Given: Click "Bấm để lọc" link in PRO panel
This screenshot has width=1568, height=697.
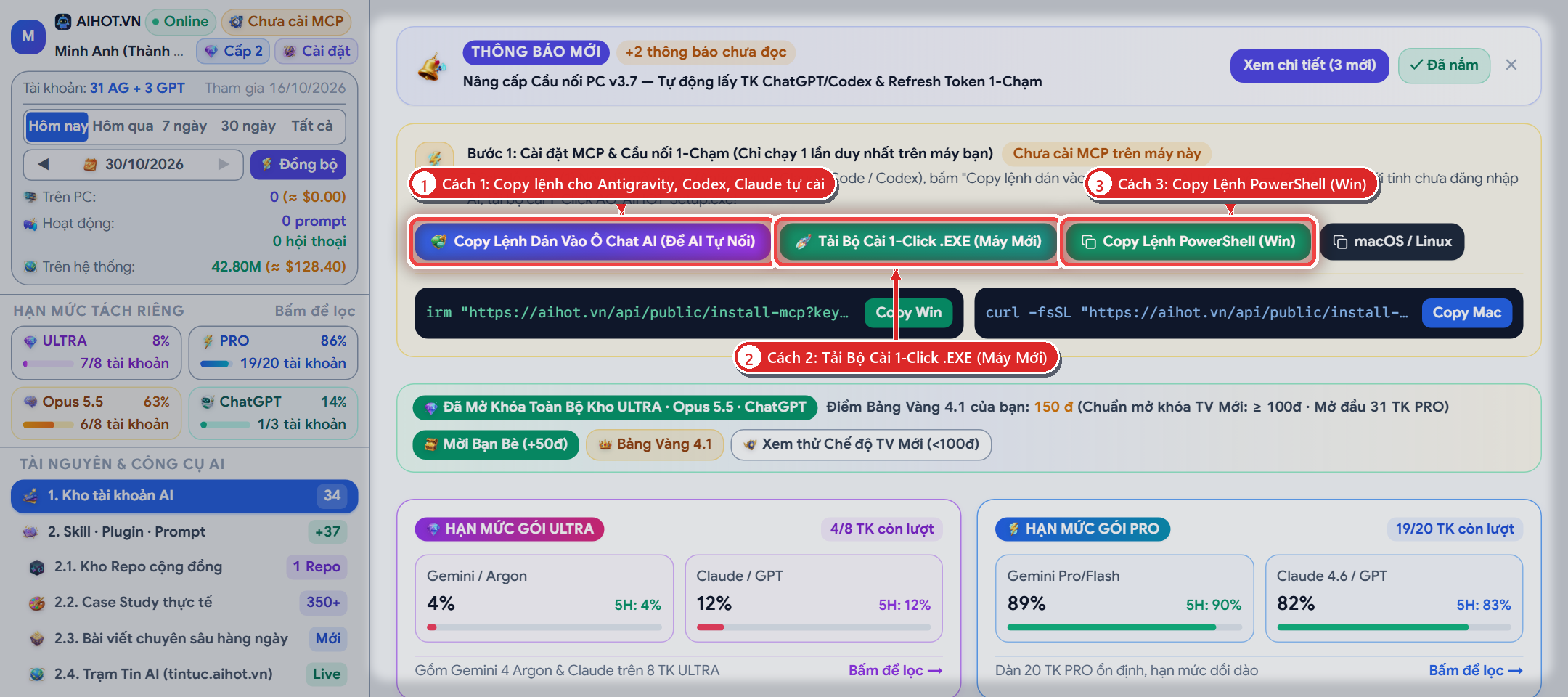Looking at the screenshot, I should pyautogui.click(x=1476, y=671).
